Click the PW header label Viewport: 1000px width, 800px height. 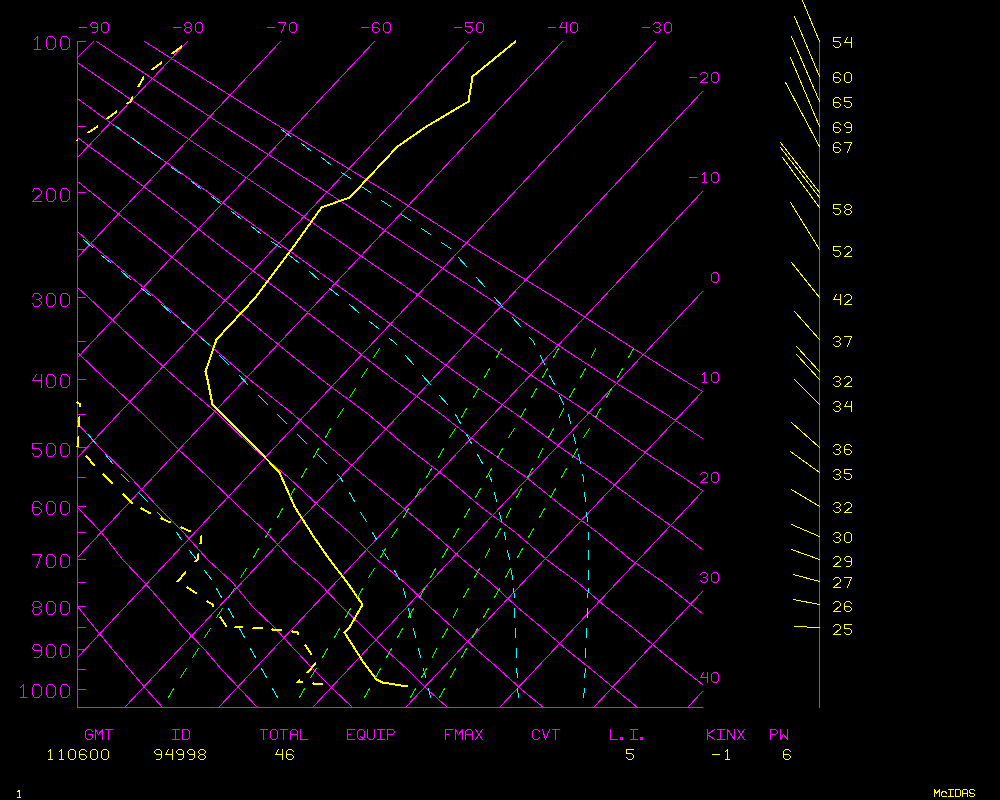[779, 735]
